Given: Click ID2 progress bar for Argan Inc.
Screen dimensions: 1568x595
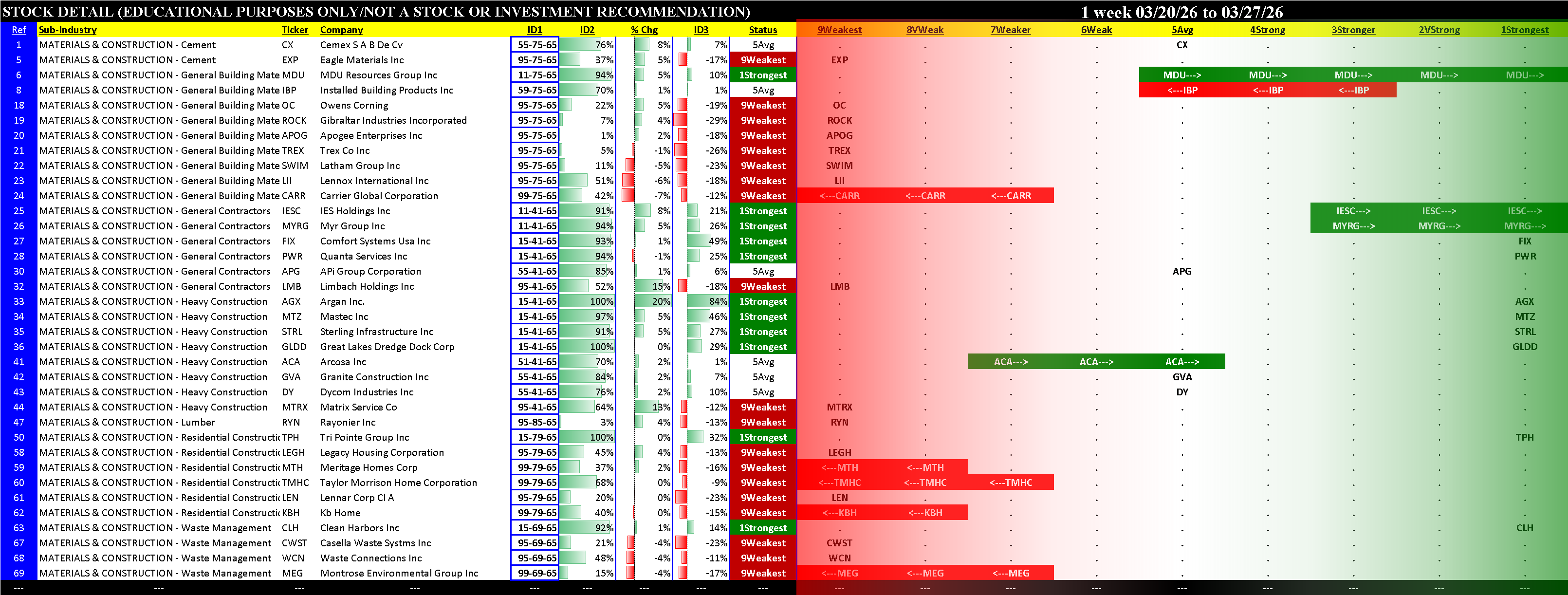Looking at the screenshot, I should (587, 301).
